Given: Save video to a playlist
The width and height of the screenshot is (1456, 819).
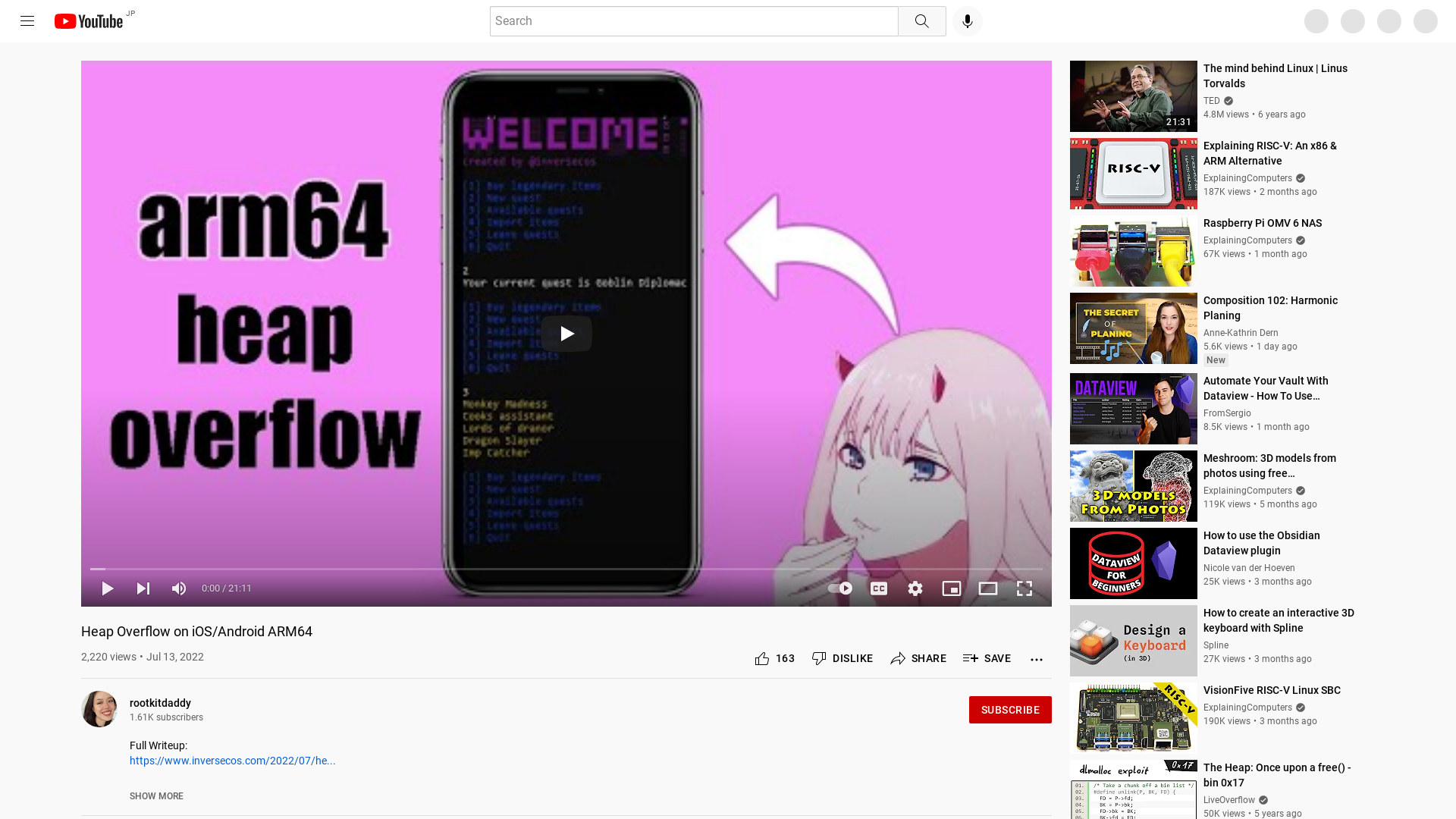Looking at the screenshot, I should click(x=987, y=658).
